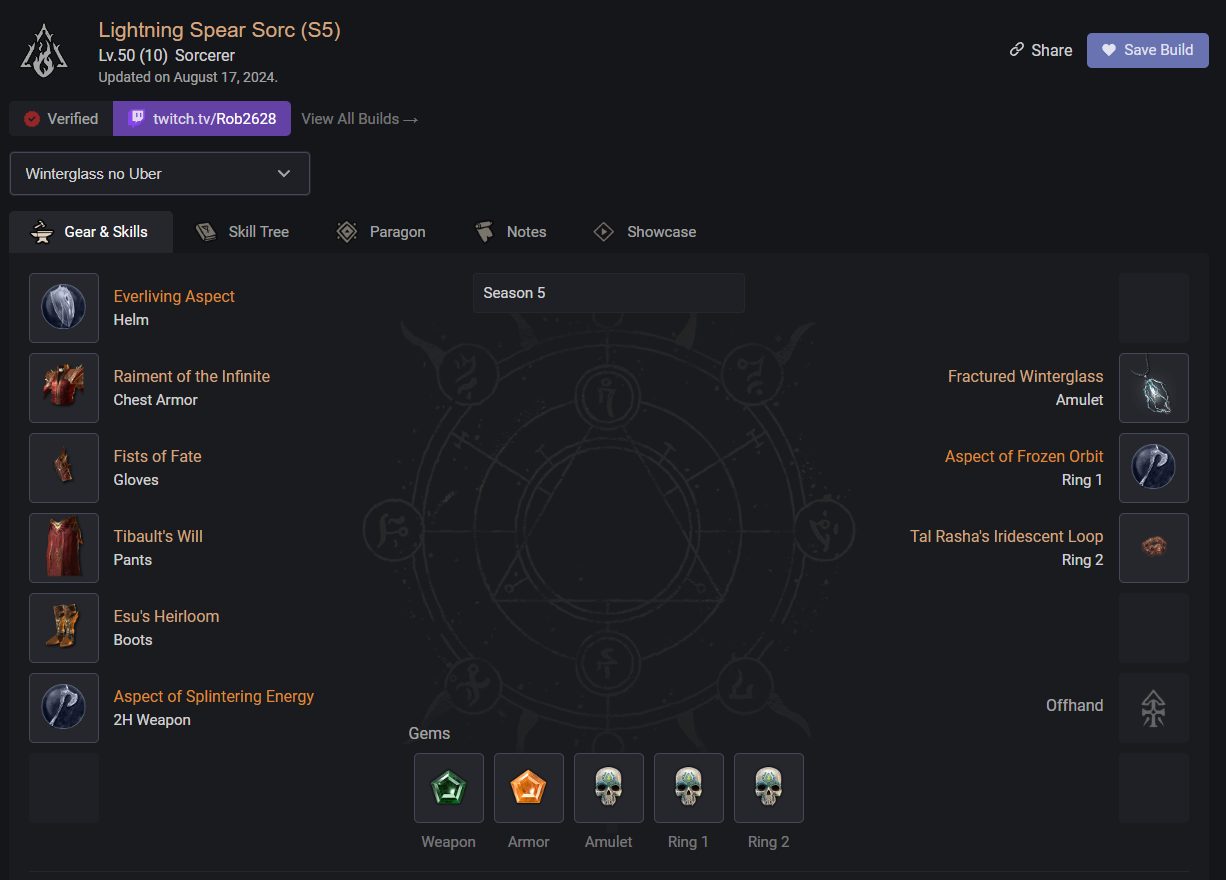
Task: Open the Showcase tab
Action: [645, 232]
